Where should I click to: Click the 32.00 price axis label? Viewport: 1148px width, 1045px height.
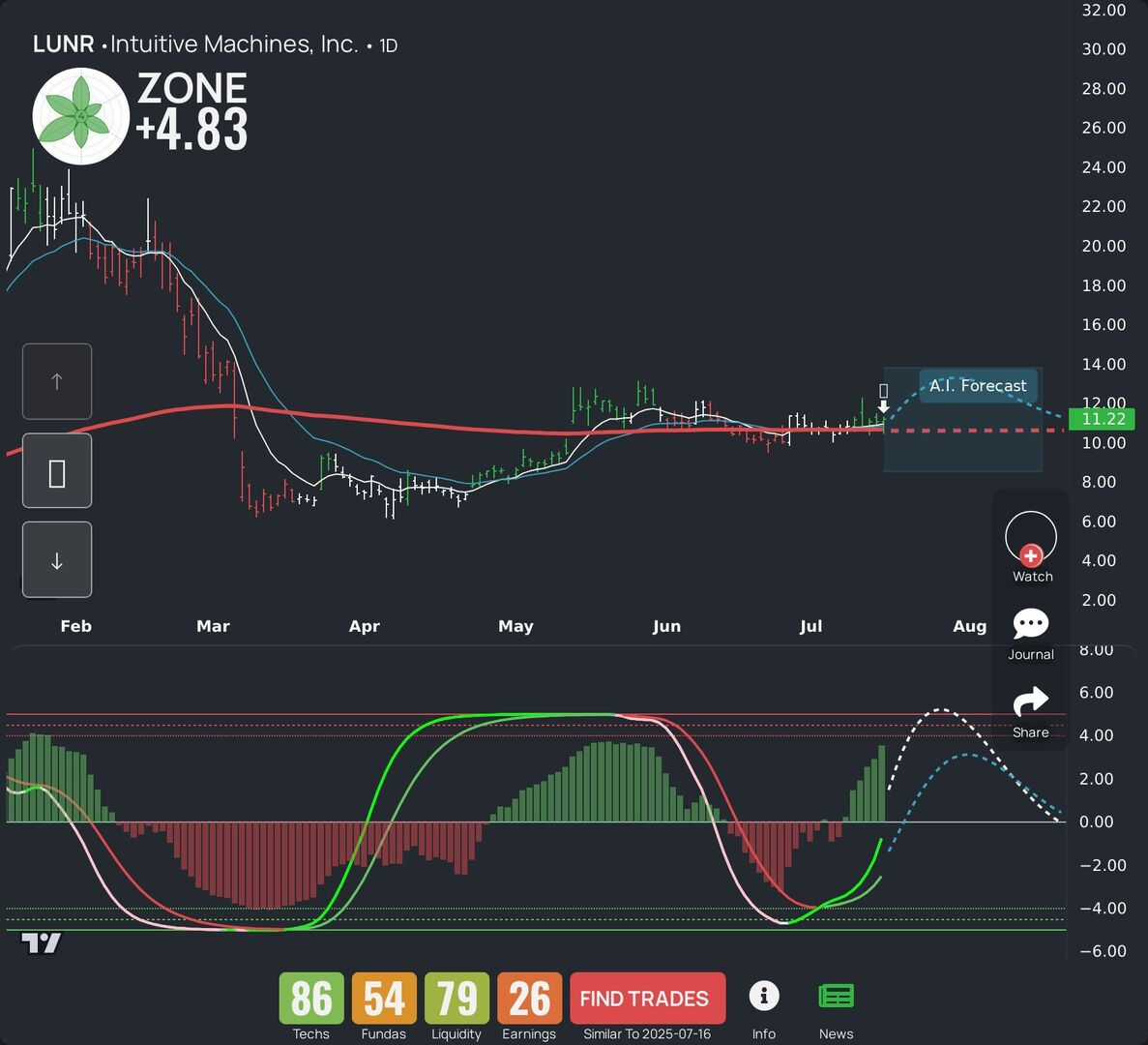[x=1104, y=11]
